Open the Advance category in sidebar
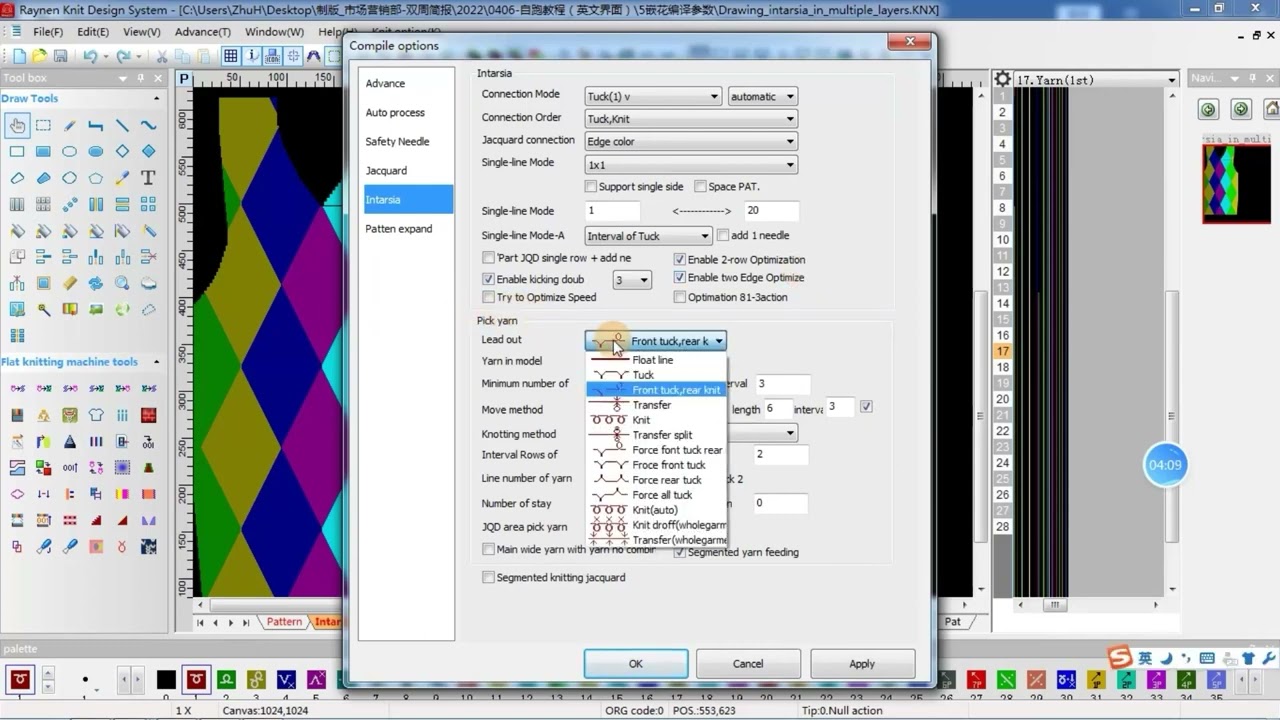This screenshot has height=720, width=1280. coord(406,83)
